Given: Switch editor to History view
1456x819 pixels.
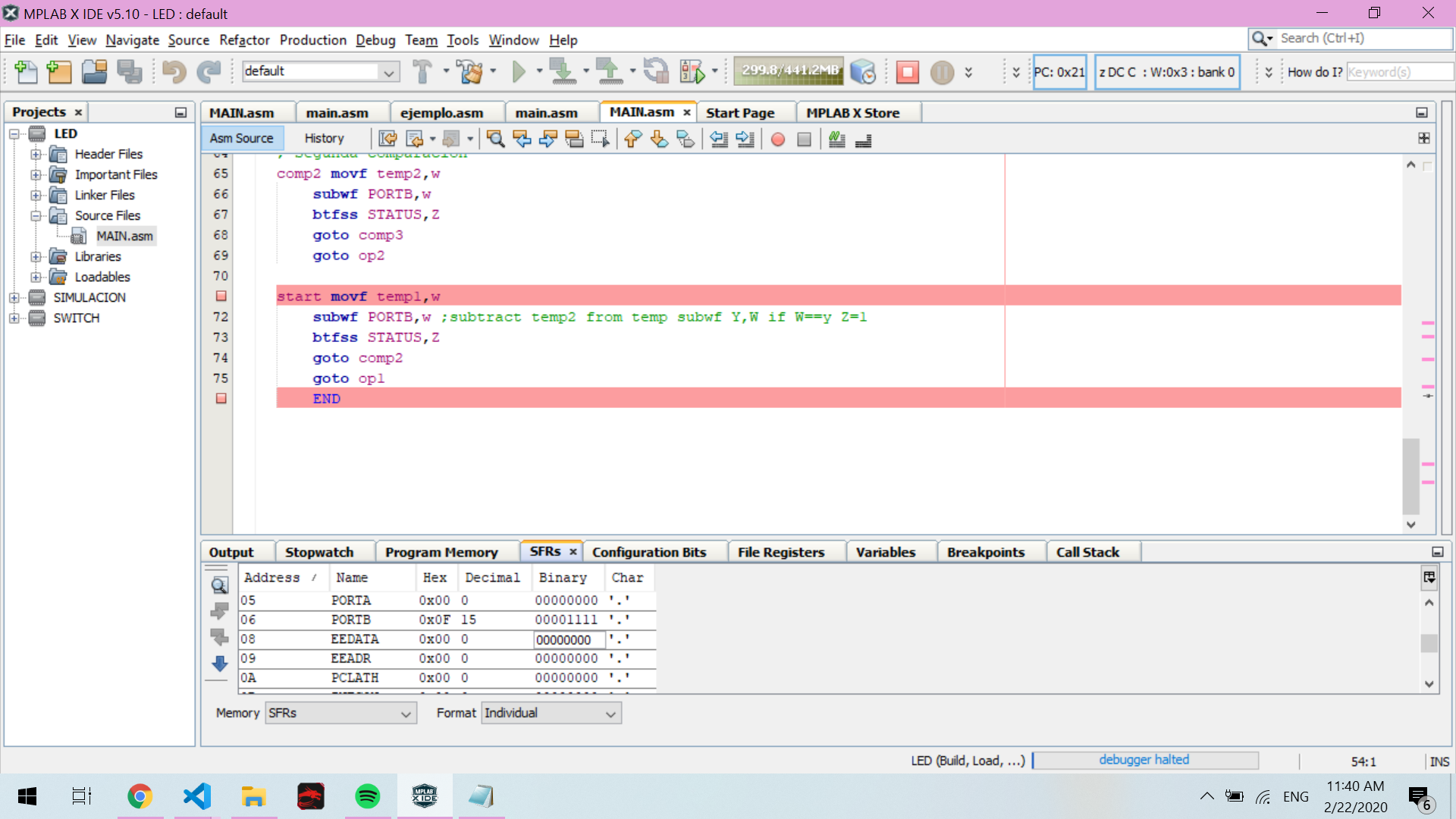Looking at the screenshot, I should (324, 139).
